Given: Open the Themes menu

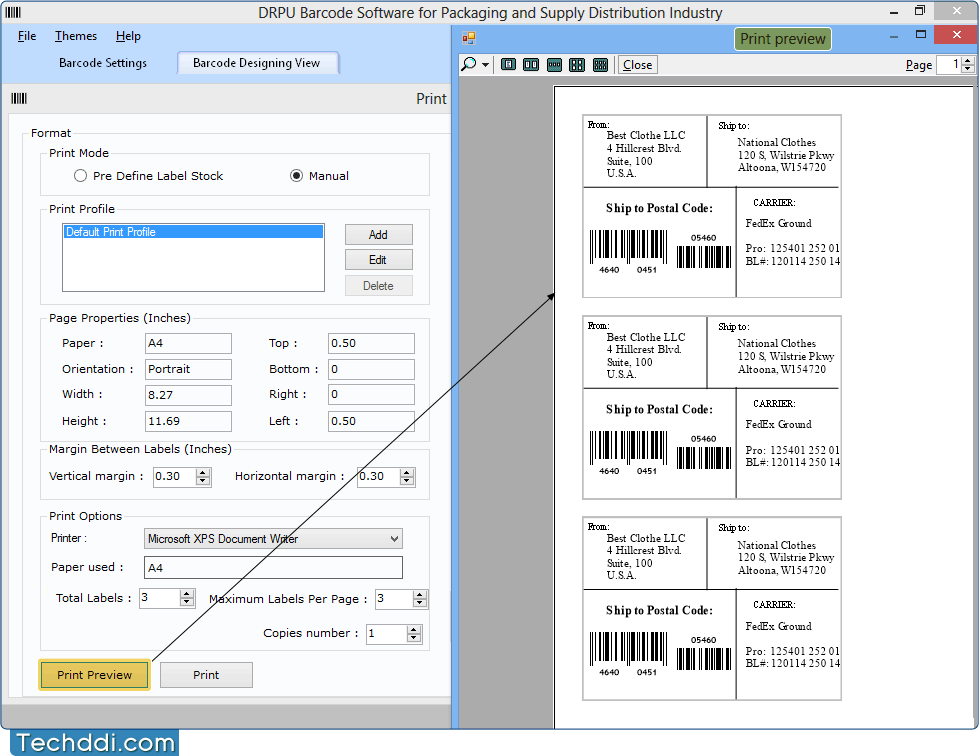Looking at the screenshot, I should (x=76, y=36).
